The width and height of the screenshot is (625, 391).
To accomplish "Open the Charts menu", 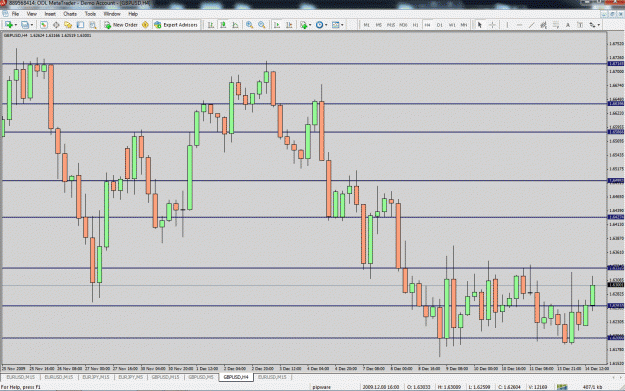I will coord(70,14).
